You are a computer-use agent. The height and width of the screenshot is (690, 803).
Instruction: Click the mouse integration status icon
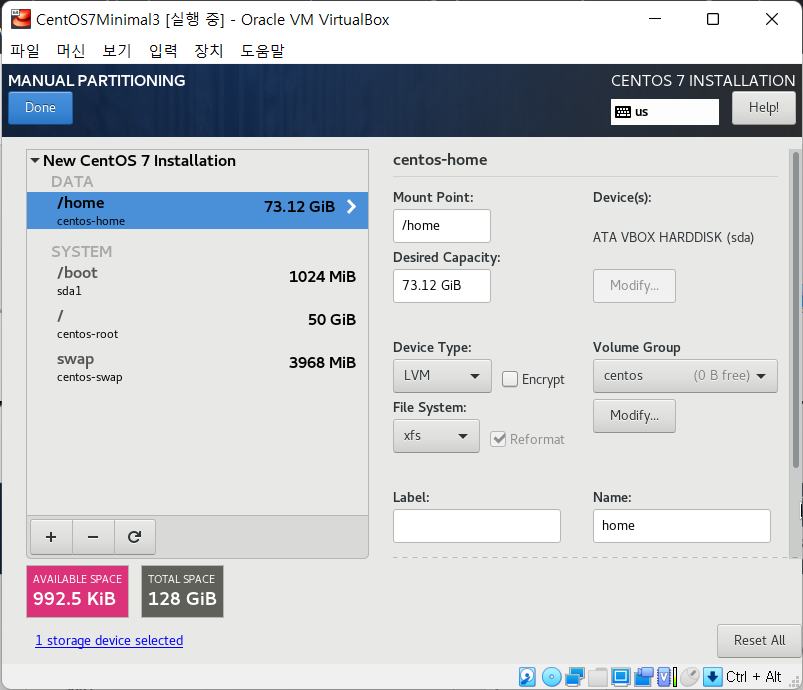tap(690, 677)
